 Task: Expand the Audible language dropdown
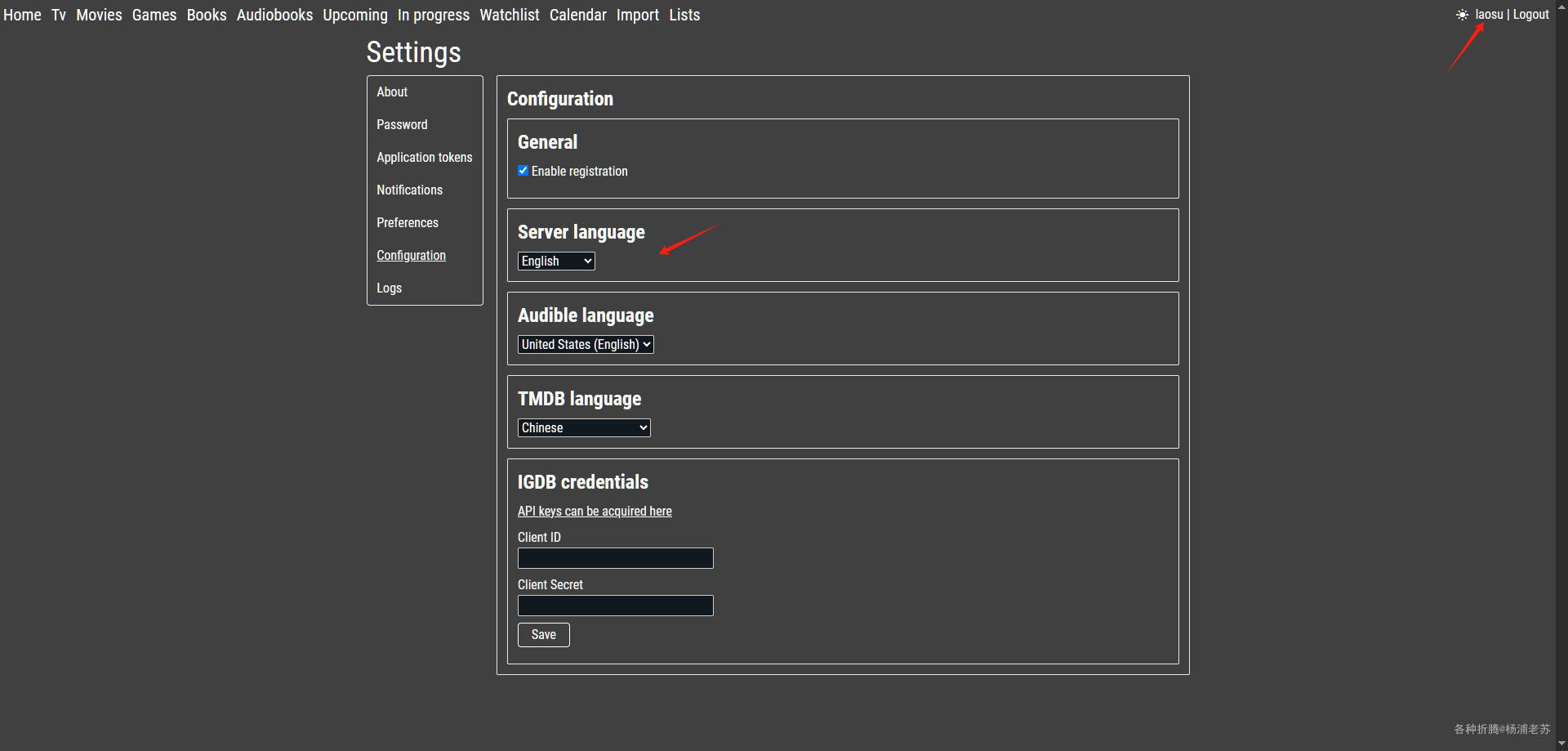(586, 344)
